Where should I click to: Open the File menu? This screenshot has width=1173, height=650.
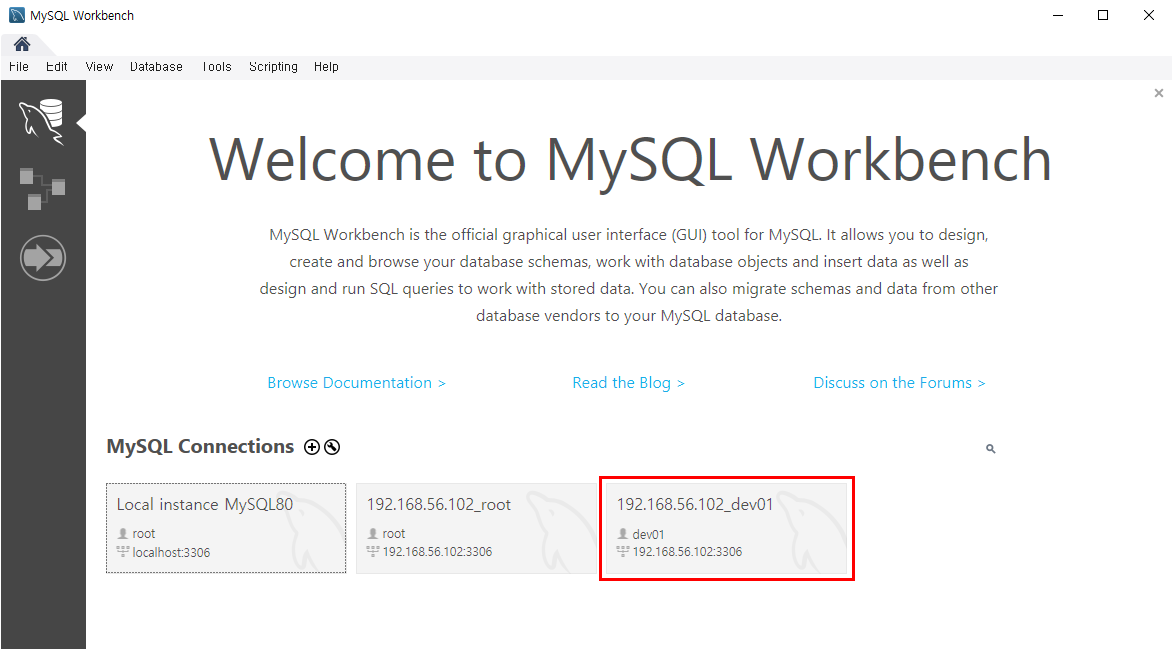[19, 67]
